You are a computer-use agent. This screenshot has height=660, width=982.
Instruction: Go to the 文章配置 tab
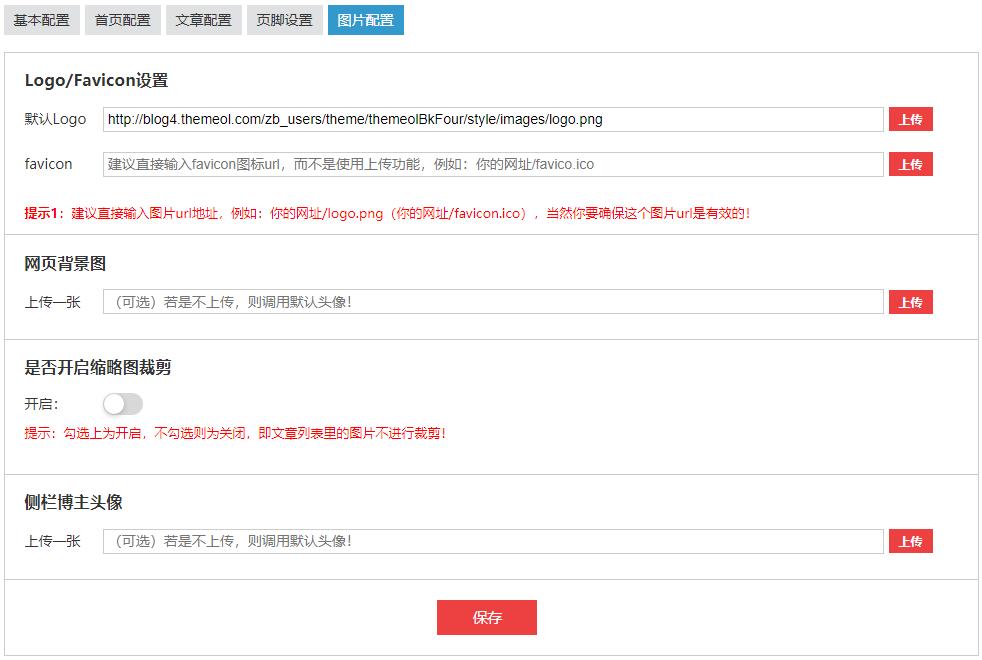(x=203, y=20)
